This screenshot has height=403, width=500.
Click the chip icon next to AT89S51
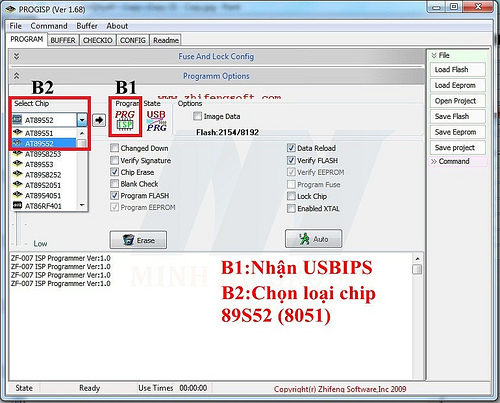pos(17,133)
